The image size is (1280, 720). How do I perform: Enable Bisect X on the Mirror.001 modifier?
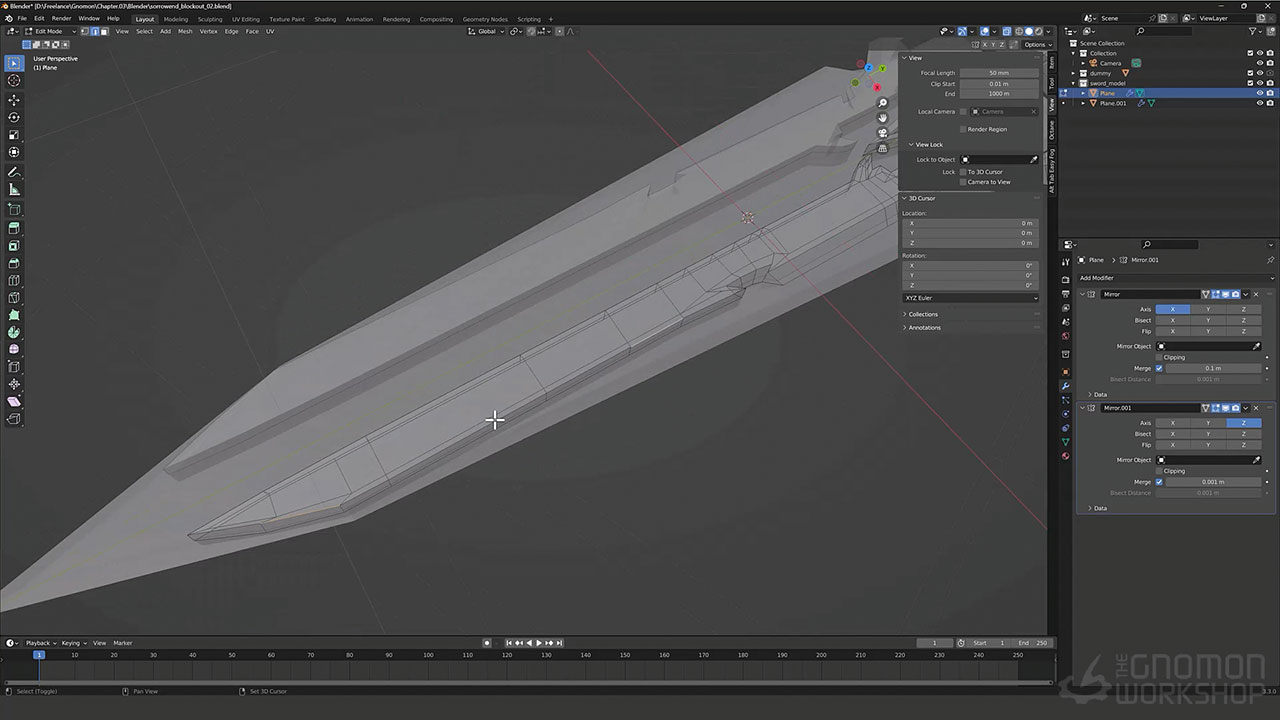coord(1173,434)
